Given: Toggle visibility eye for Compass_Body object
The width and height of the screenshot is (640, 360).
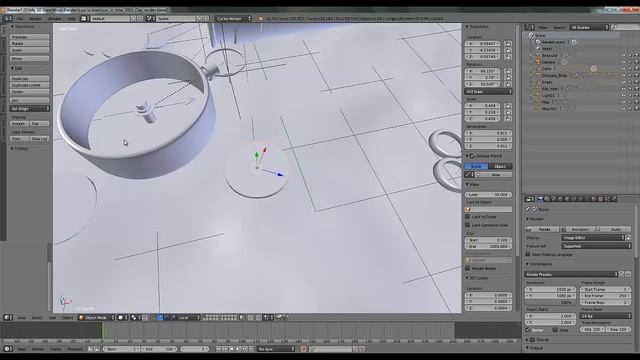Looking at the screenshot, I should (x=623, y=76).
